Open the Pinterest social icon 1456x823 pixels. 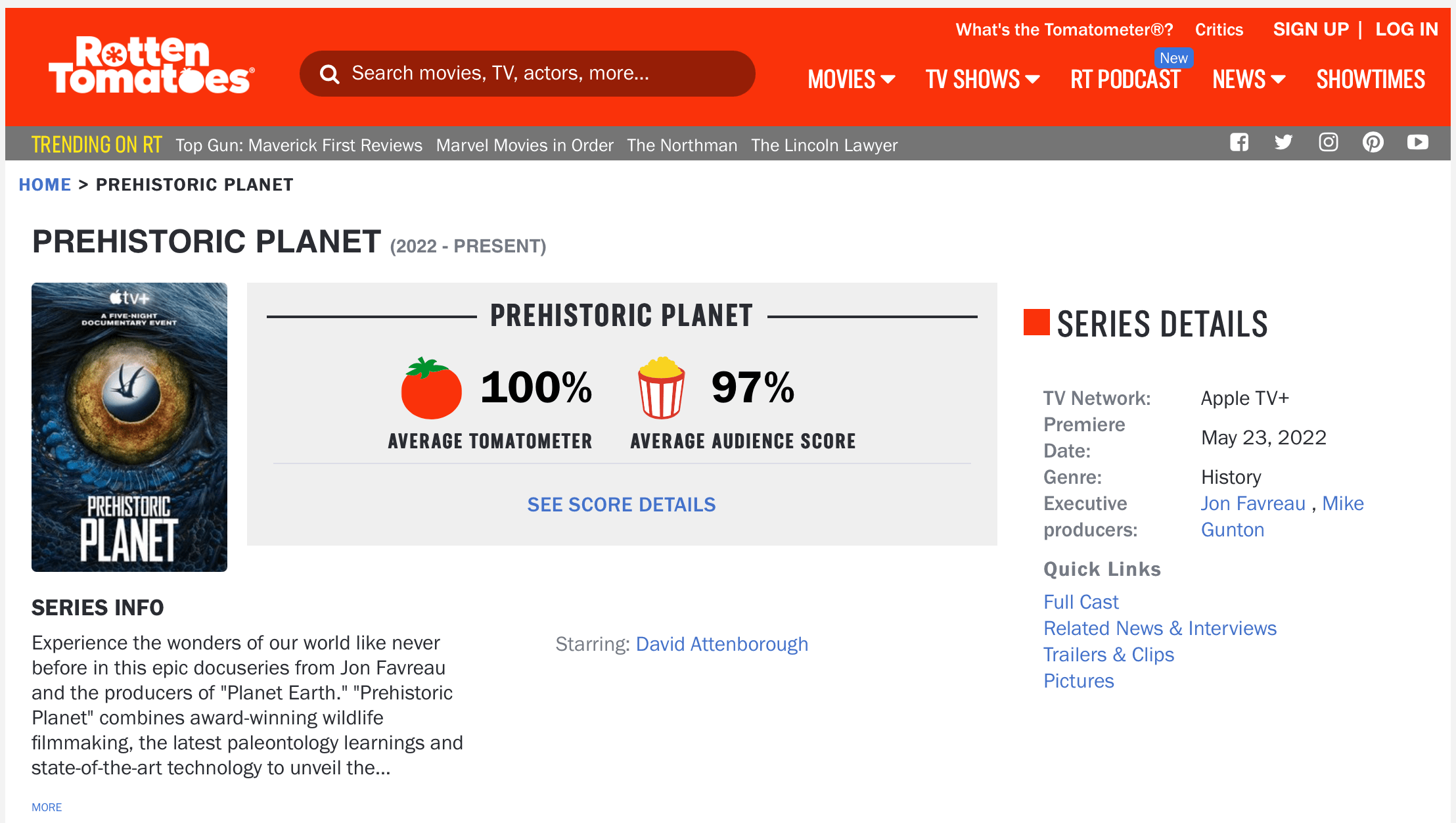pyautogui.click(x=1373, y=143)
